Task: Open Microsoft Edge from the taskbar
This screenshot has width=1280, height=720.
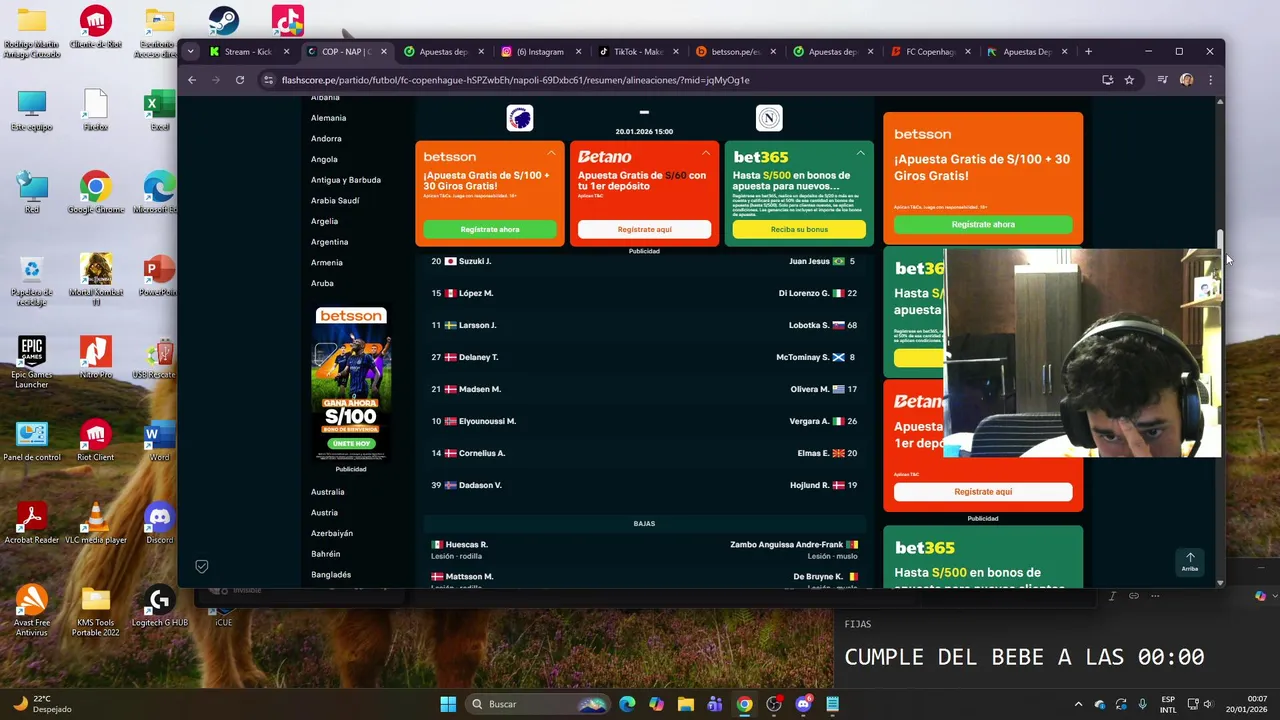Action: [x=627, y=704]
